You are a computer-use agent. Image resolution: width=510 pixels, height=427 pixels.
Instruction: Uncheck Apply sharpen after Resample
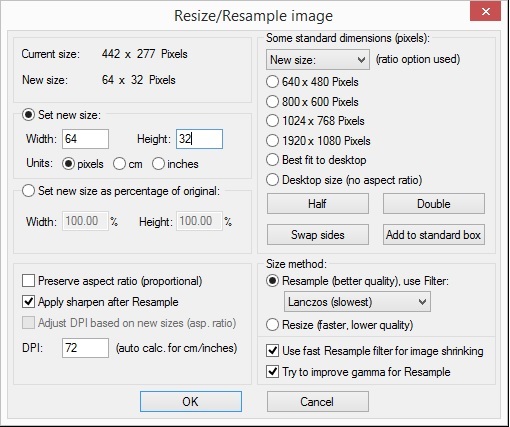(28, 302)
